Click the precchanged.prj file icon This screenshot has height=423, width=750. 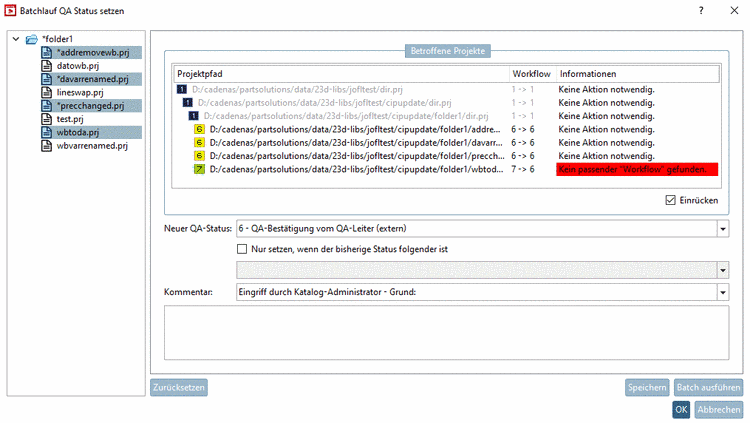click(x=46, y=106)
